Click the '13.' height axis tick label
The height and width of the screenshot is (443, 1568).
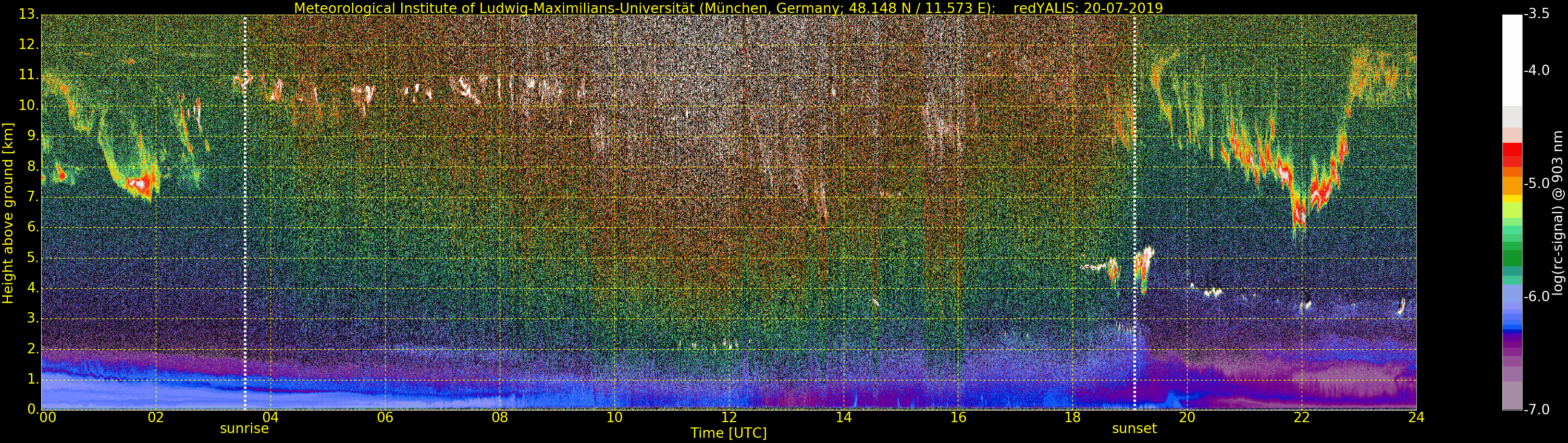(x=29, y=14)
